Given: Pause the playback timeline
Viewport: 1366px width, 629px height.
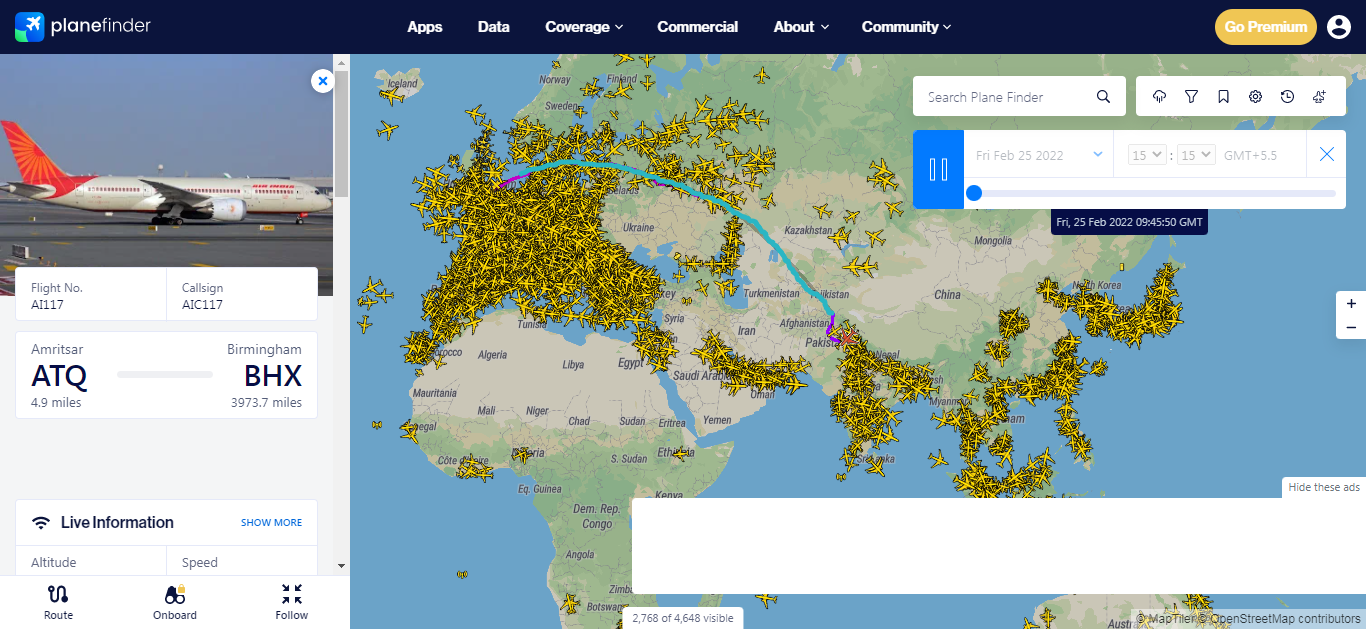Looking at the screenshot, I should click(938, 169).
